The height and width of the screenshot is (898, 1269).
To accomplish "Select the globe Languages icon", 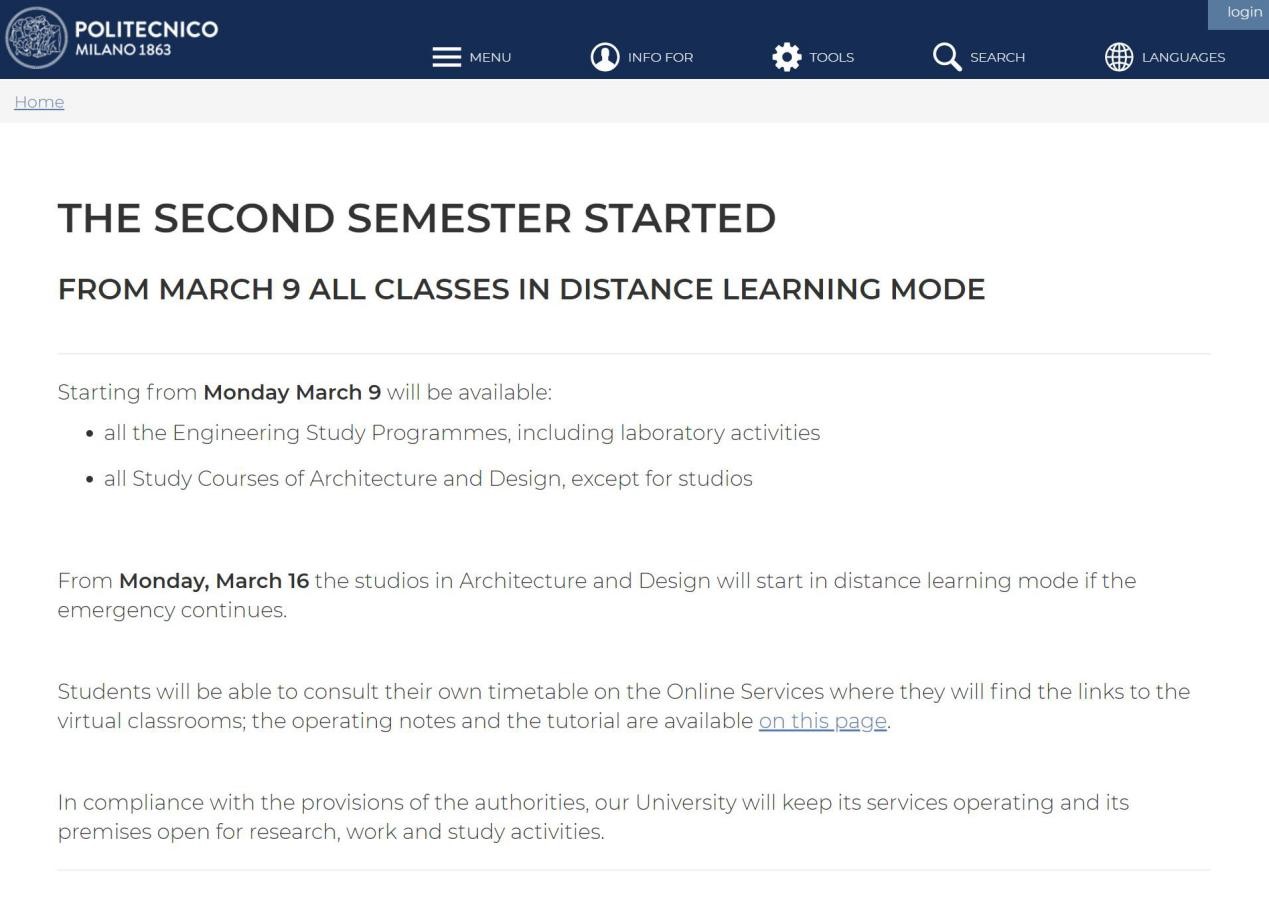I will [x=1119, y=57].
